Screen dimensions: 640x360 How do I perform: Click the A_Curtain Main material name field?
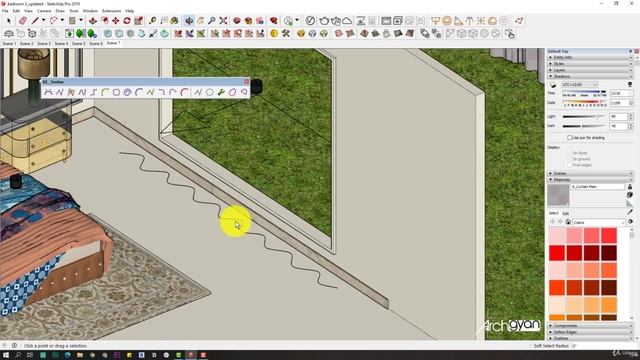598,187
